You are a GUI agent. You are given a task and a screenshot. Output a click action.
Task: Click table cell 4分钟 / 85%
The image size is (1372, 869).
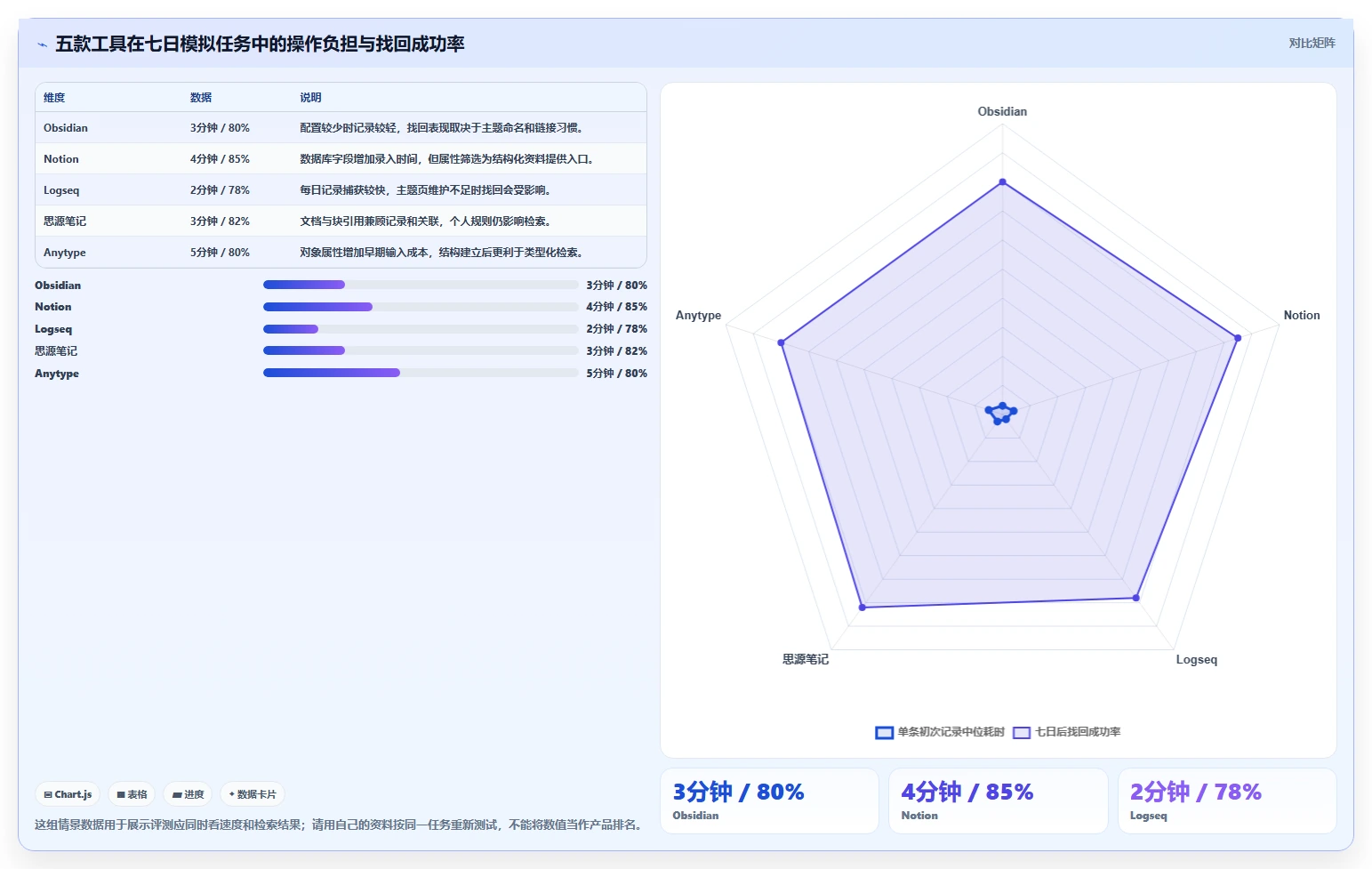[x=220, y=159]
